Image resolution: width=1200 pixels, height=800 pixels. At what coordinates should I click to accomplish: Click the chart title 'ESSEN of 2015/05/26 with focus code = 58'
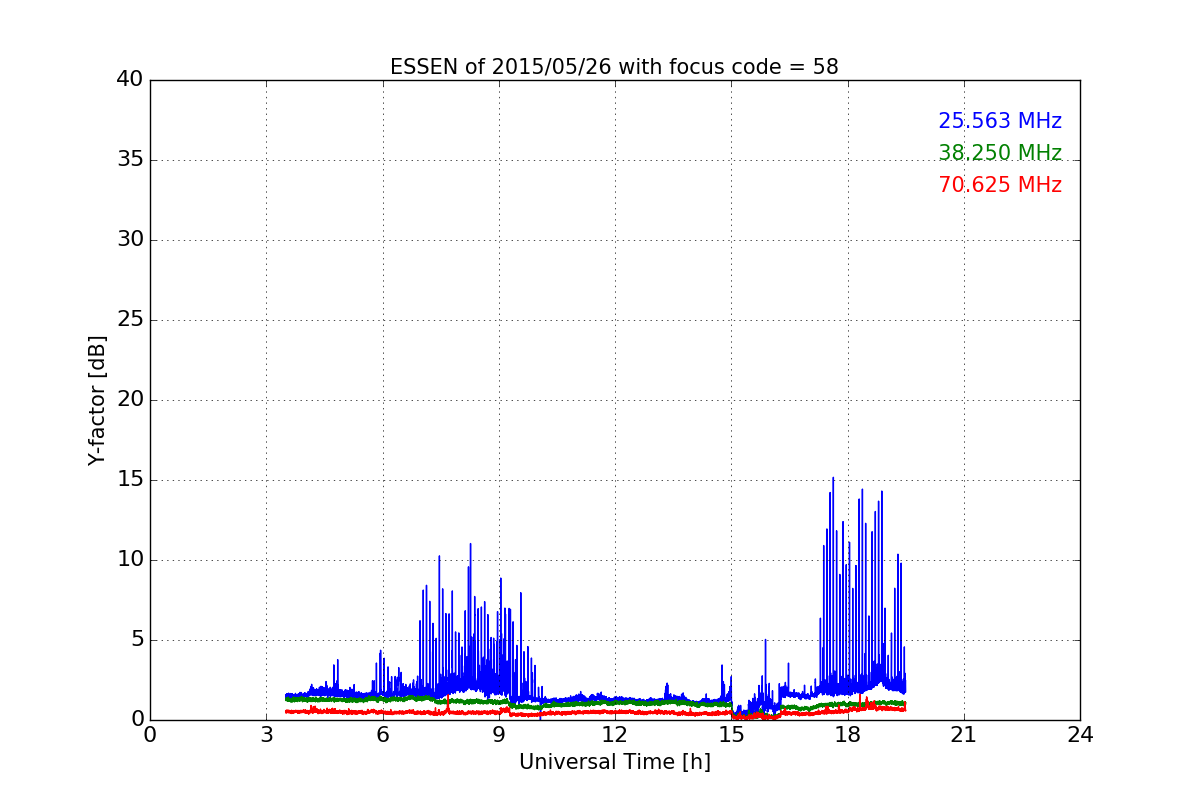click(x=614, y=67)
